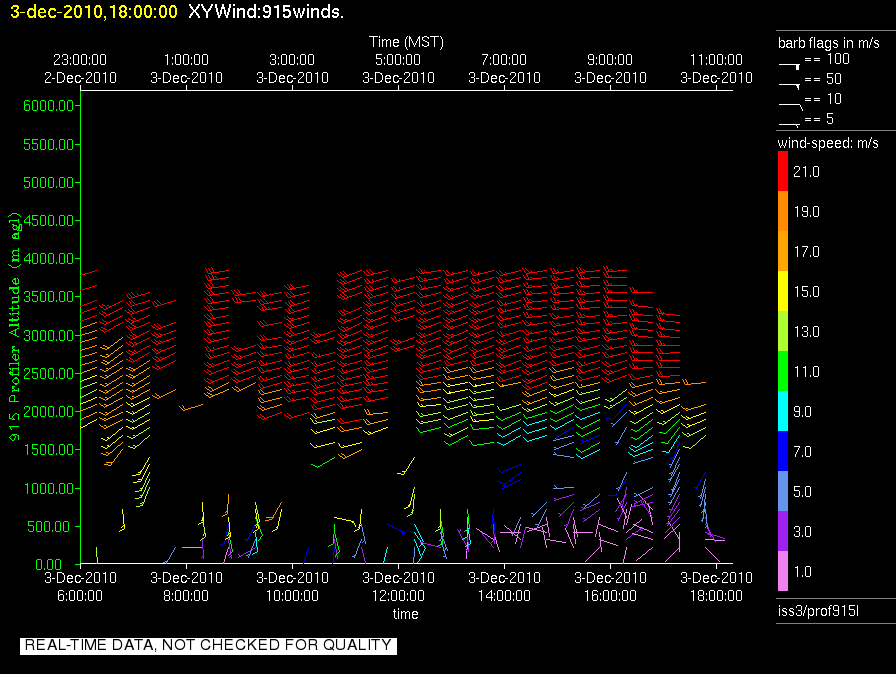Click the '2000.00' altitude tick label

[49, 412]
